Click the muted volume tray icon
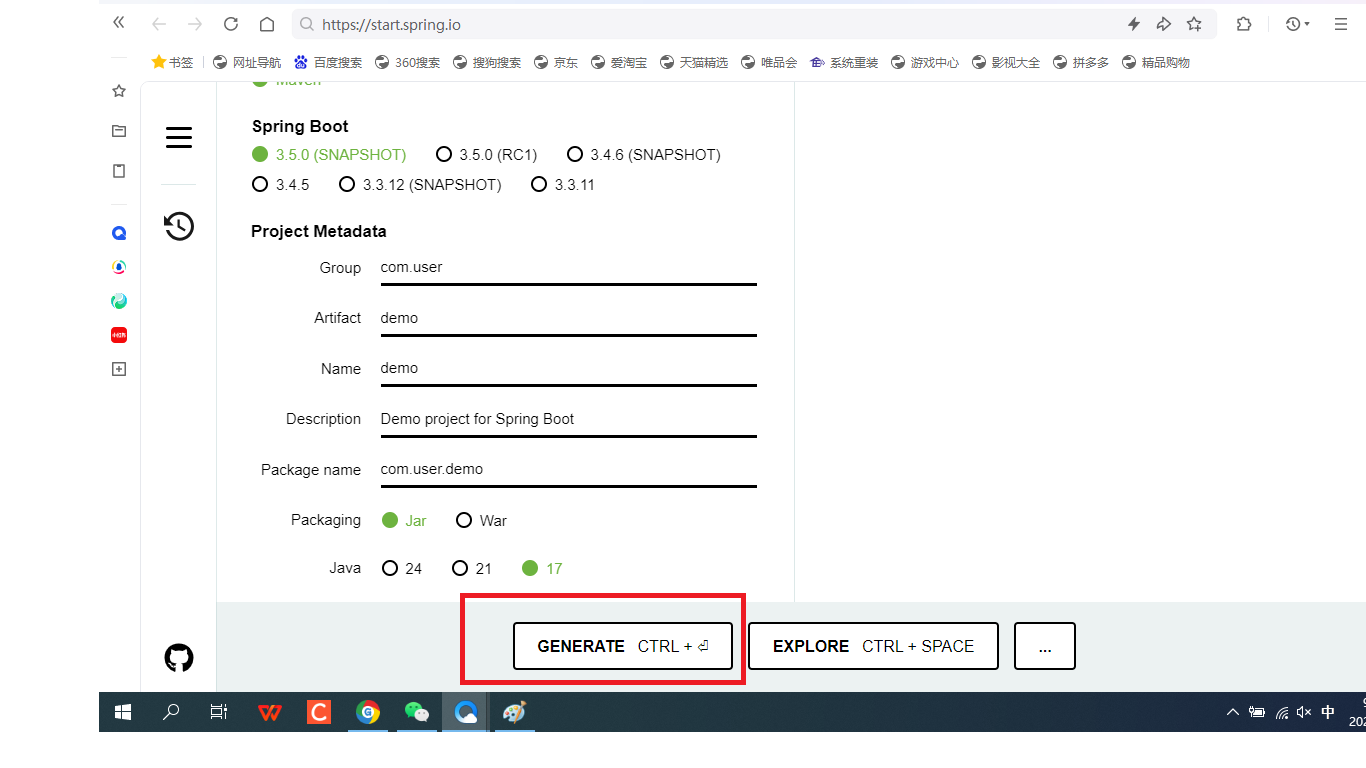Viewport: 1366px width, 768px height. (1304, 712)
